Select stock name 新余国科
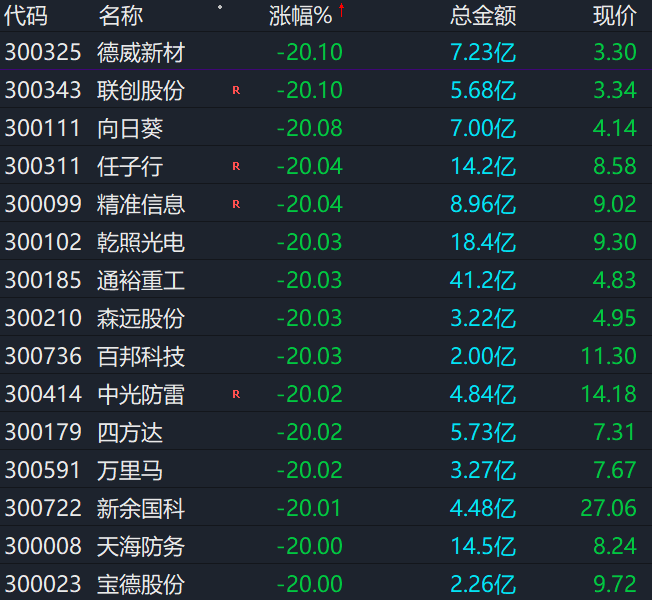 (x=141, y=509)
